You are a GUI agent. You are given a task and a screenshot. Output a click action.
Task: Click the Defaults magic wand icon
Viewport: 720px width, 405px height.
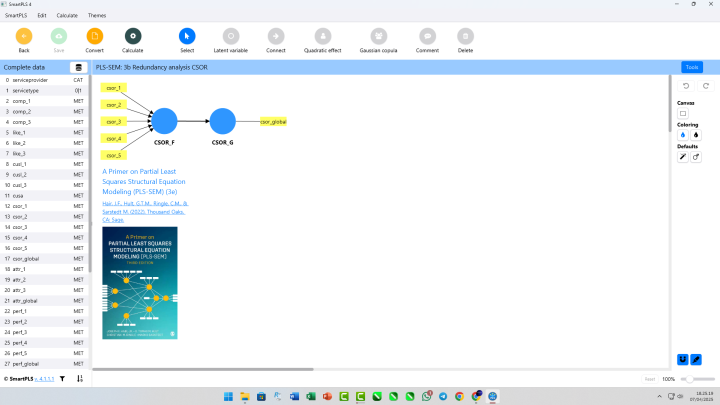click(x=683, y=157)
